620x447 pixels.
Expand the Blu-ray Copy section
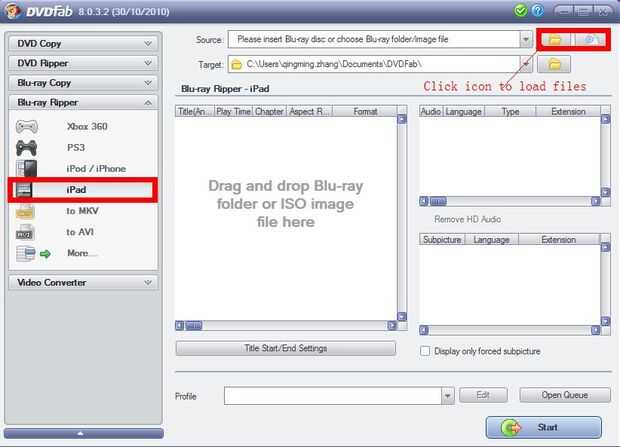(x=83, y=83)
